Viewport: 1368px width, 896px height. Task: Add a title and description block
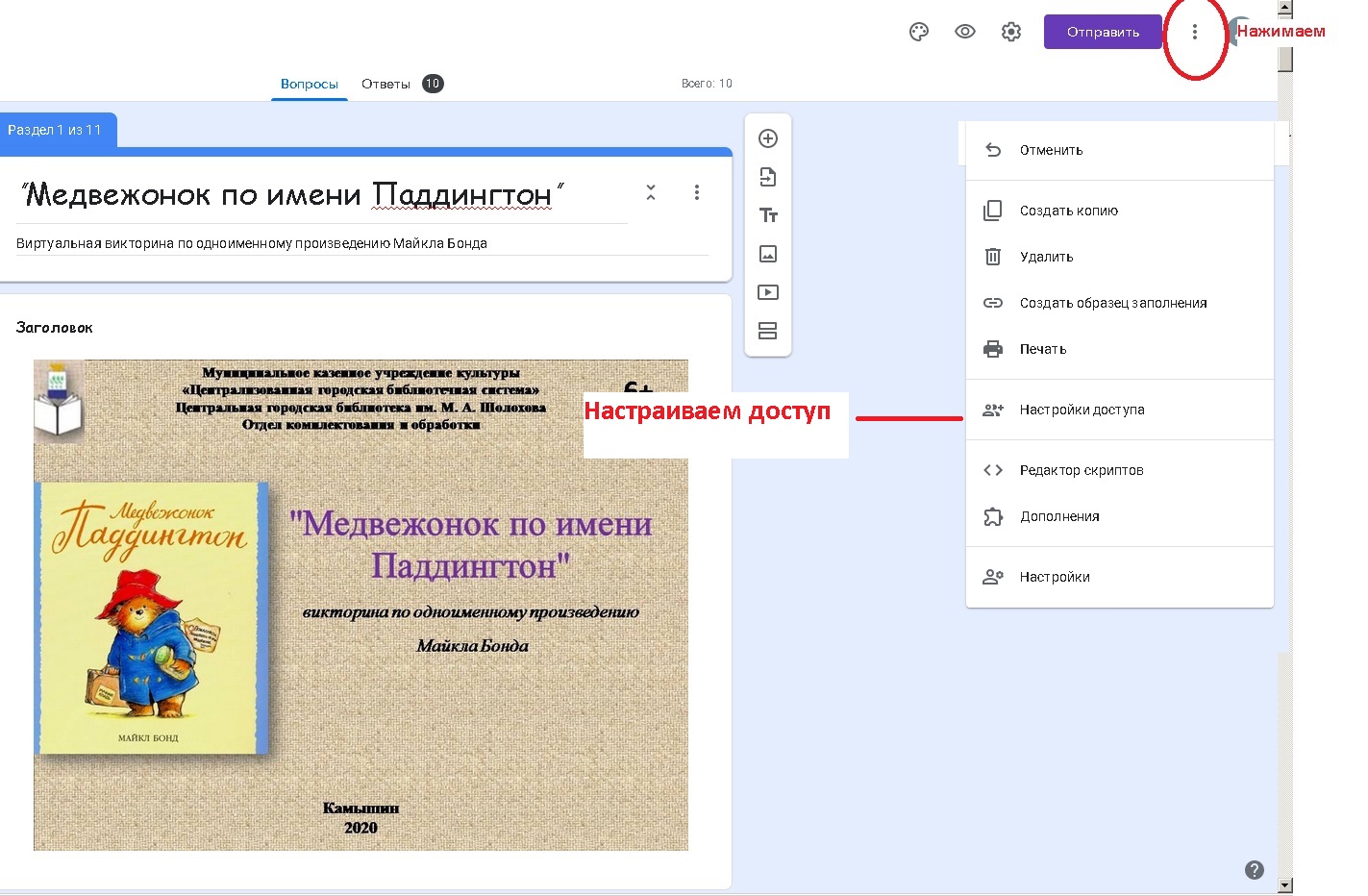coord(768,215)
